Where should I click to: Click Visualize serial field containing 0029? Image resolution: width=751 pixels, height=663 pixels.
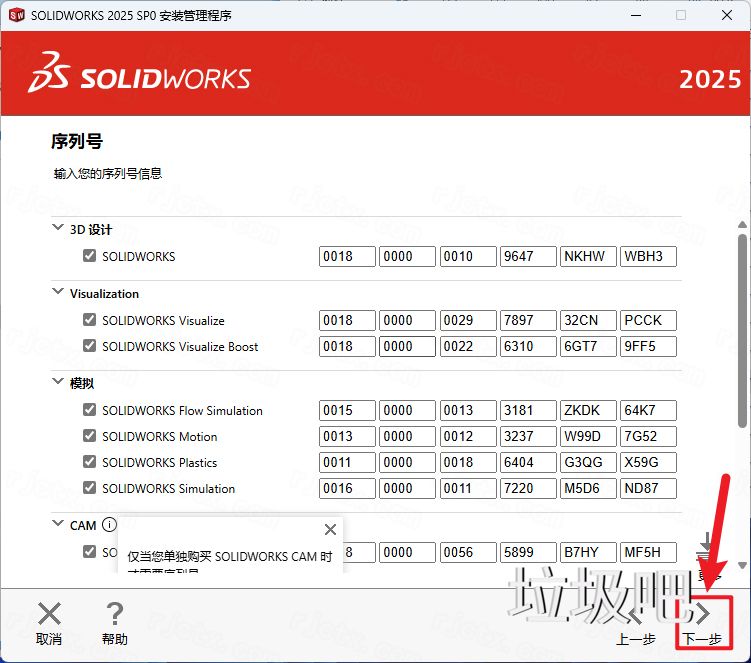(x=468, y=320)
